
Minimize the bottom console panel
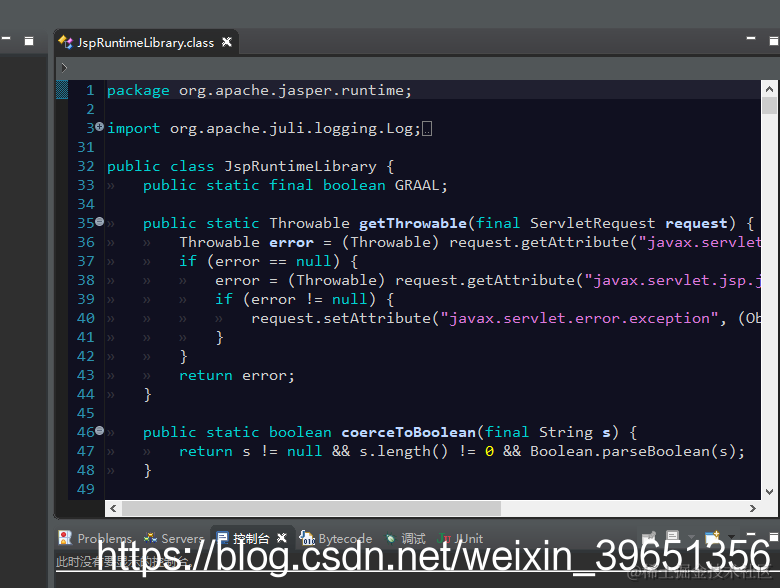pyautogui.click(x=751, y=535)
